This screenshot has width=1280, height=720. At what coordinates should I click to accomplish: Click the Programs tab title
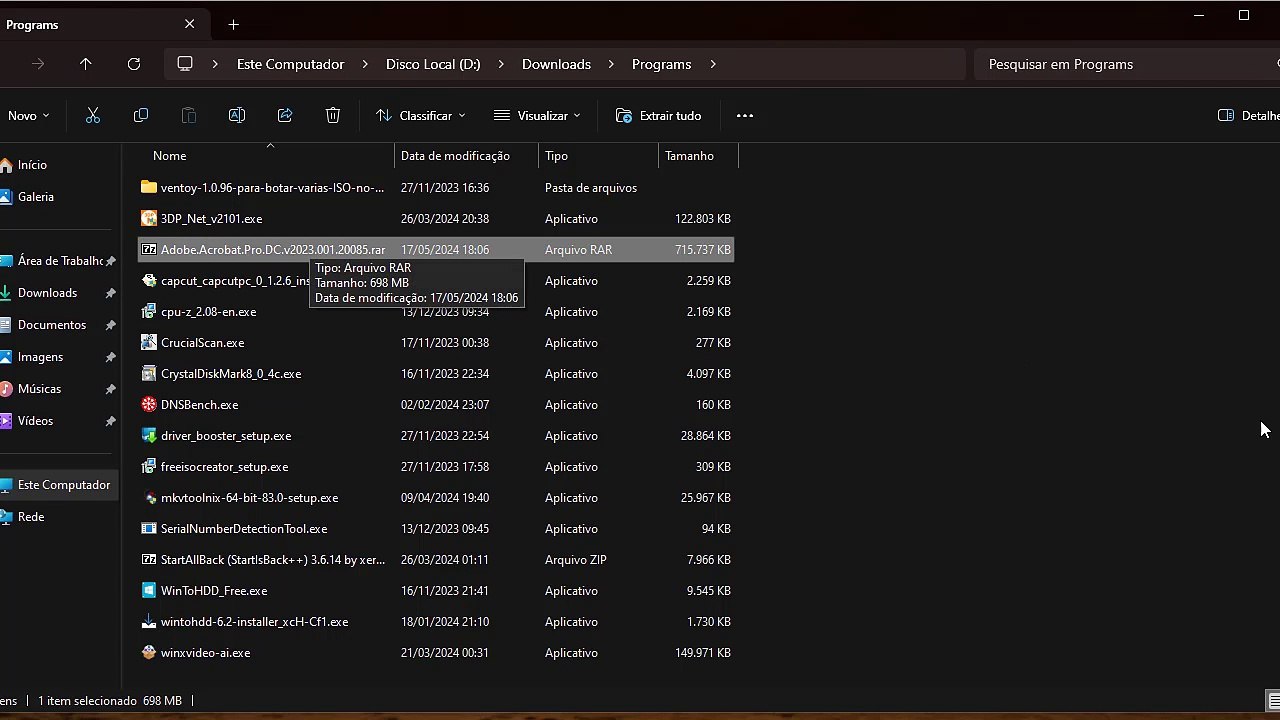coord(32,24)
